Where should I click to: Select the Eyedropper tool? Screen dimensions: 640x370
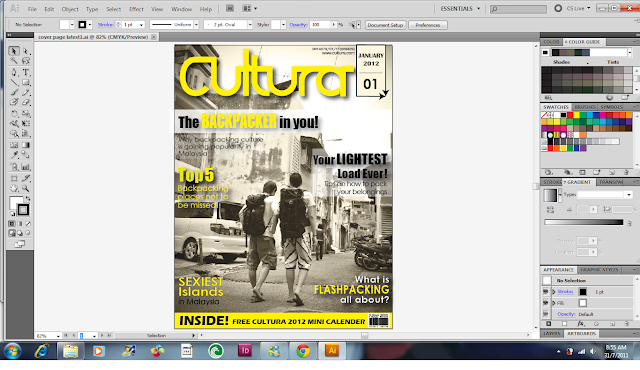tap(14, 155)
